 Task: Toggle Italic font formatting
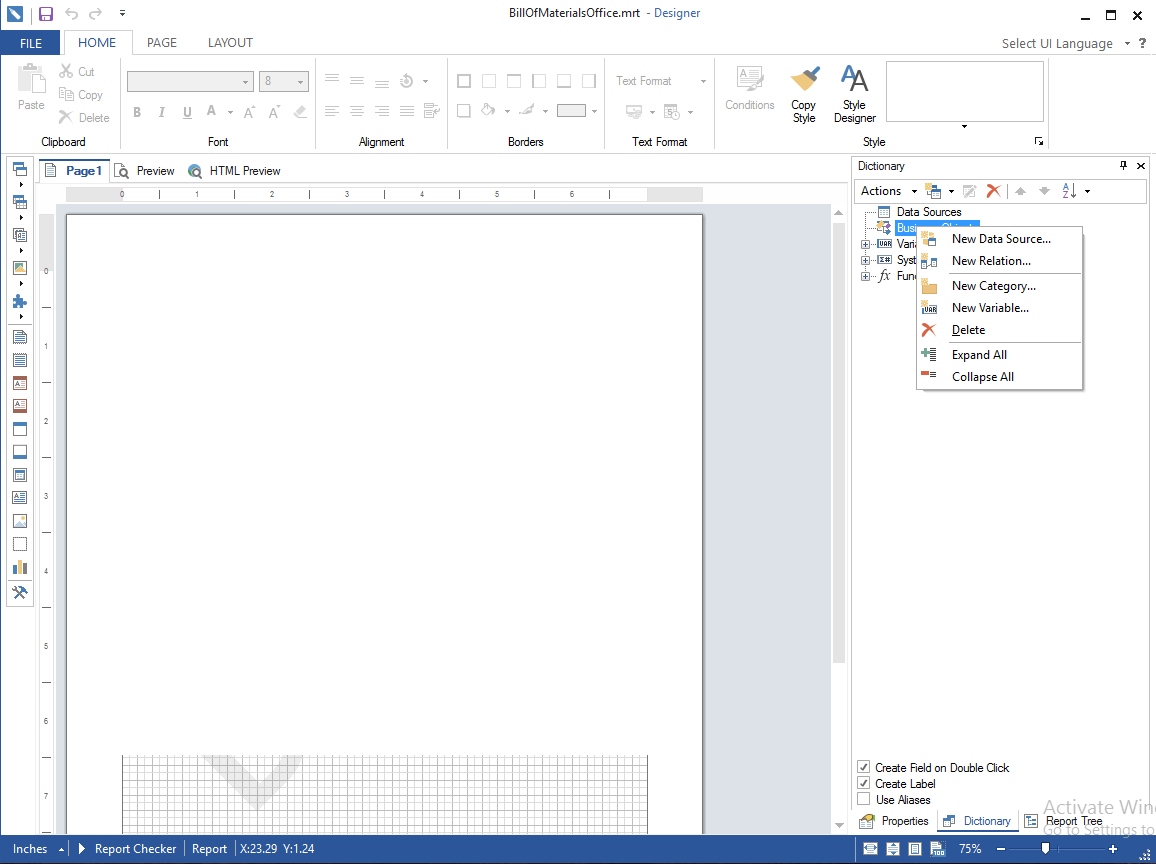click(161, 112)
